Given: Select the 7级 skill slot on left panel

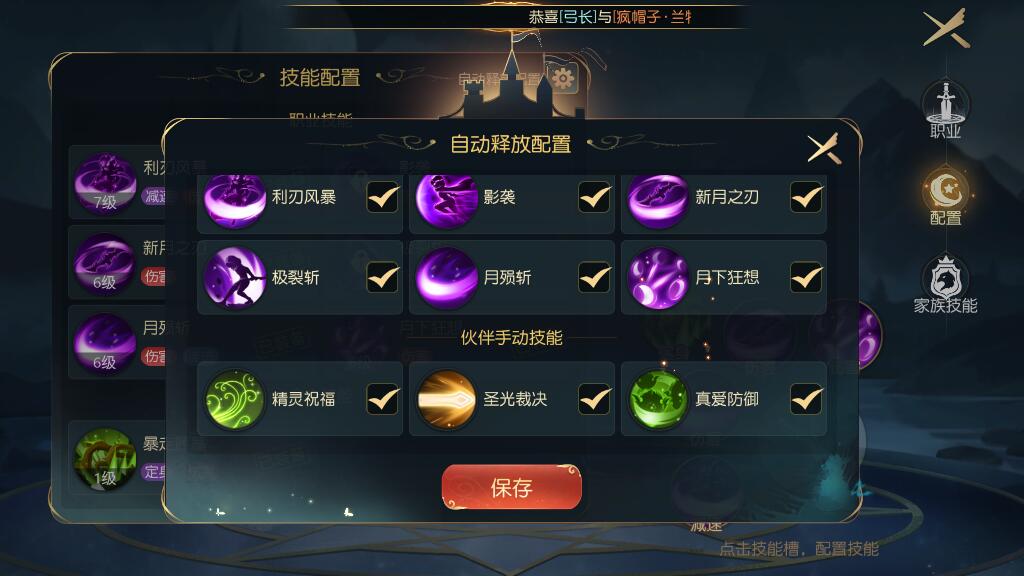Looking at the screenshot, I should pyautogui.click(x=104, y=183).
